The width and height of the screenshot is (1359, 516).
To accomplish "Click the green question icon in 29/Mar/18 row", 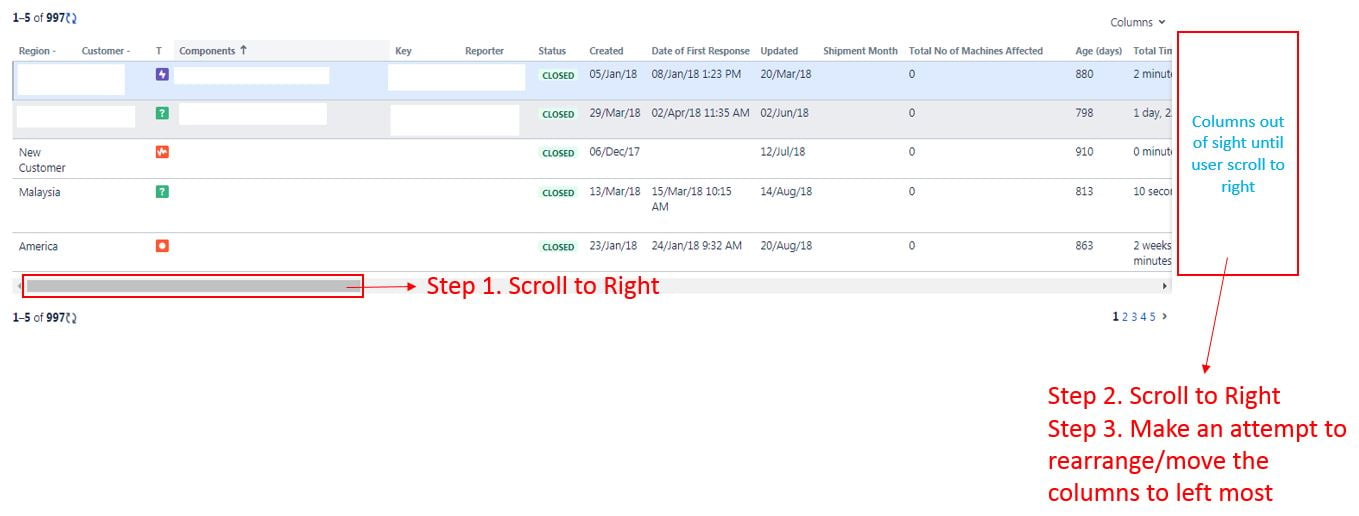I will point(162,113).
